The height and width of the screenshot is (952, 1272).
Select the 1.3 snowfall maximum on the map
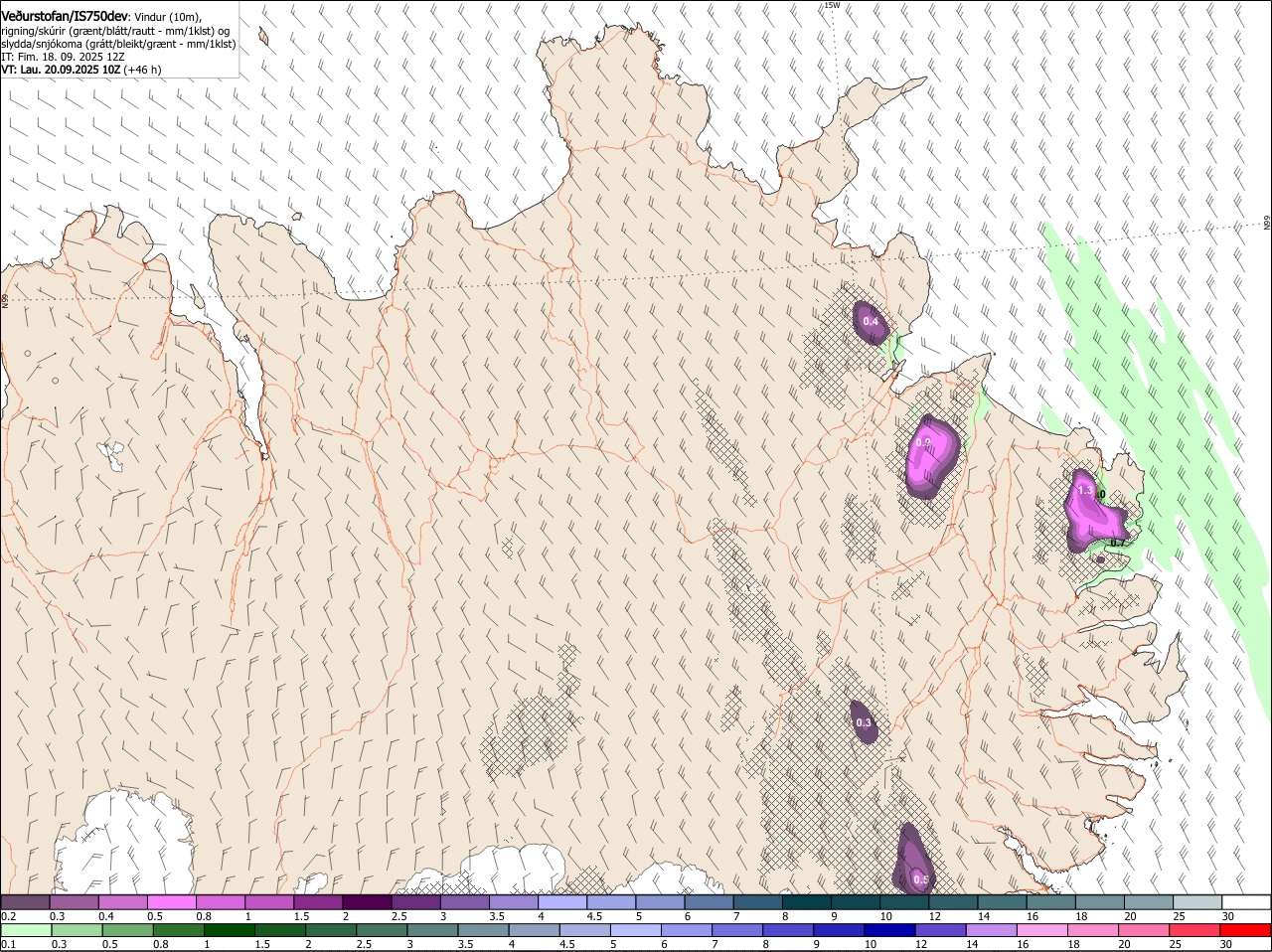[x=1085, y=491]
